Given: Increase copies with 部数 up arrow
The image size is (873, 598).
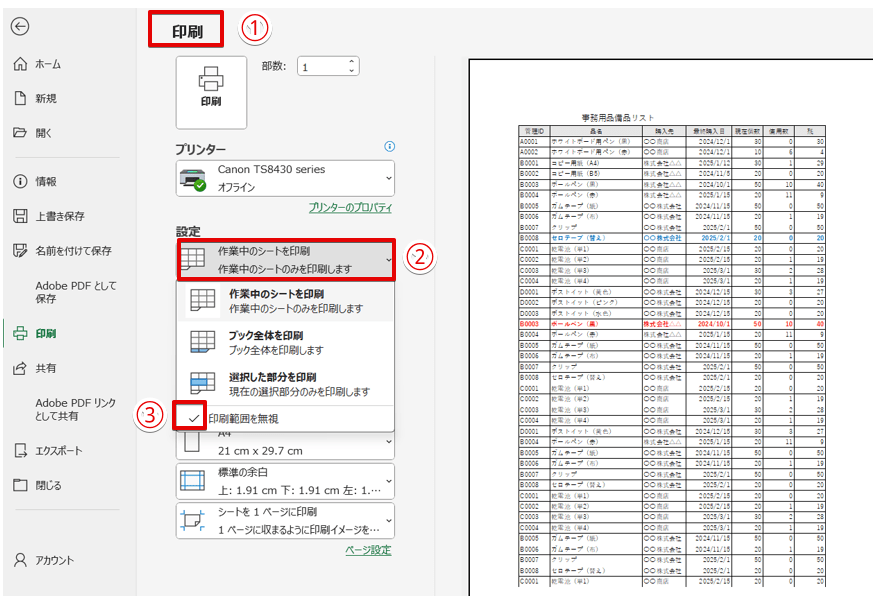Looking at the screenshot, I should point(351,62).
